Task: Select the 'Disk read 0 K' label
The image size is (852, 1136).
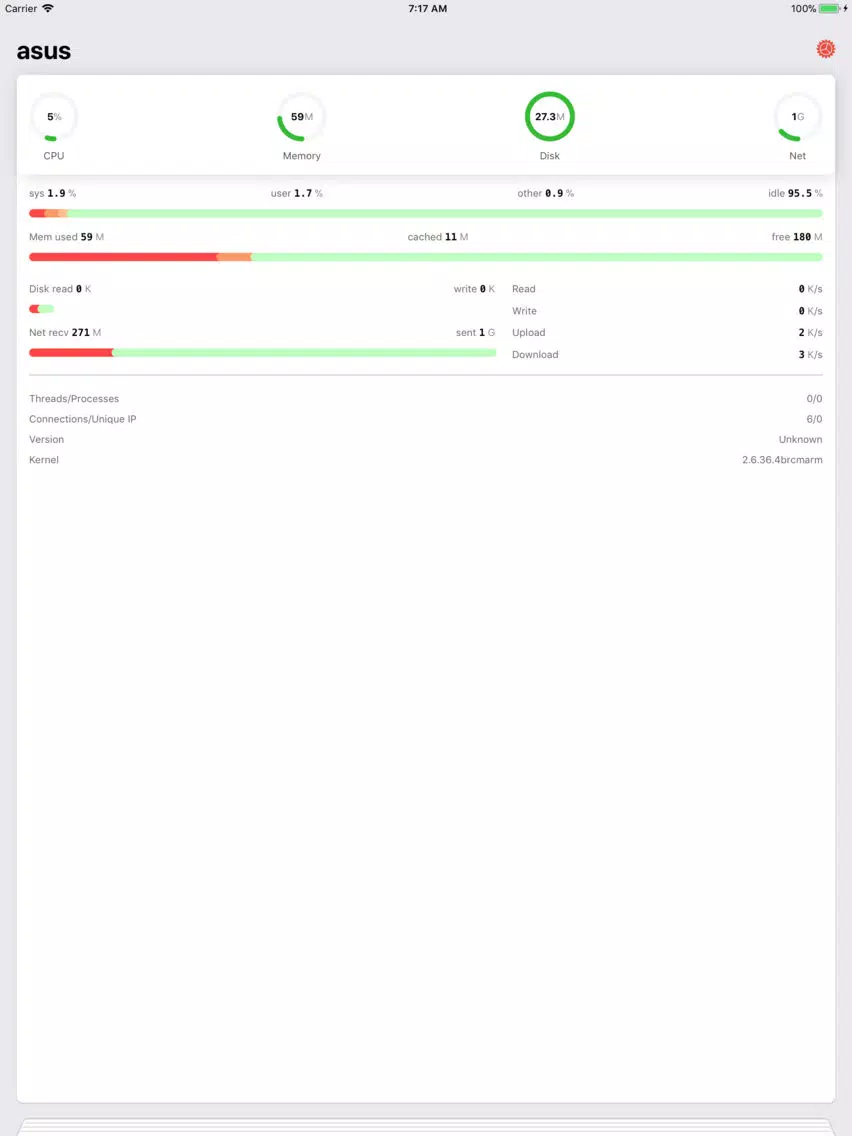Action: pyautogui.click(x=60, y=289)
